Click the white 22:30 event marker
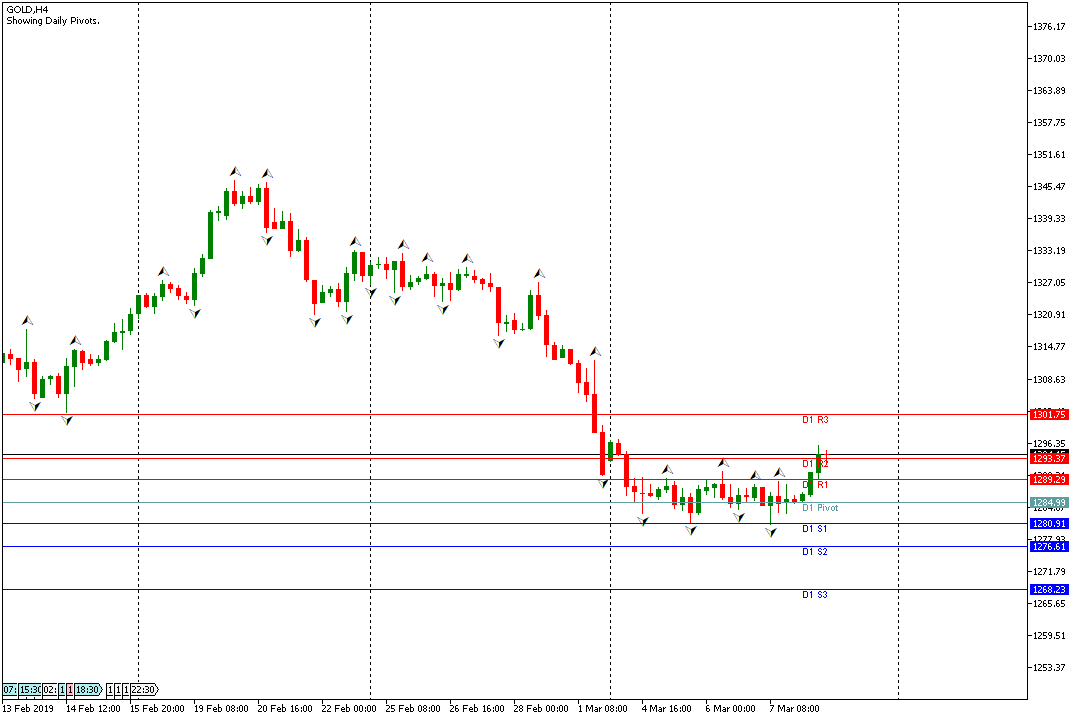This screenshot has width=1080, height=720. pos(143,690)
